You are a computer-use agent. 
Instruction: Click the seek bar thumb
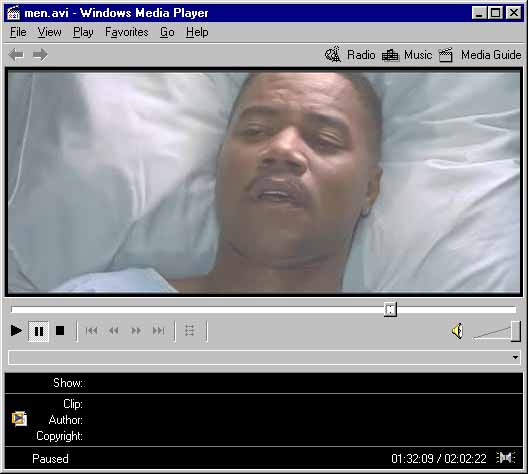pos(390,309)
